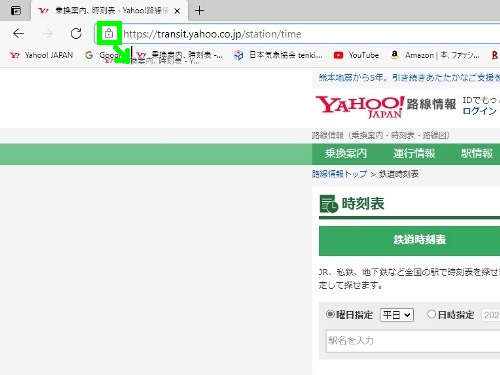
Task: Click the ログイン link
Action: pyautogui.click(x=479, y=111)
